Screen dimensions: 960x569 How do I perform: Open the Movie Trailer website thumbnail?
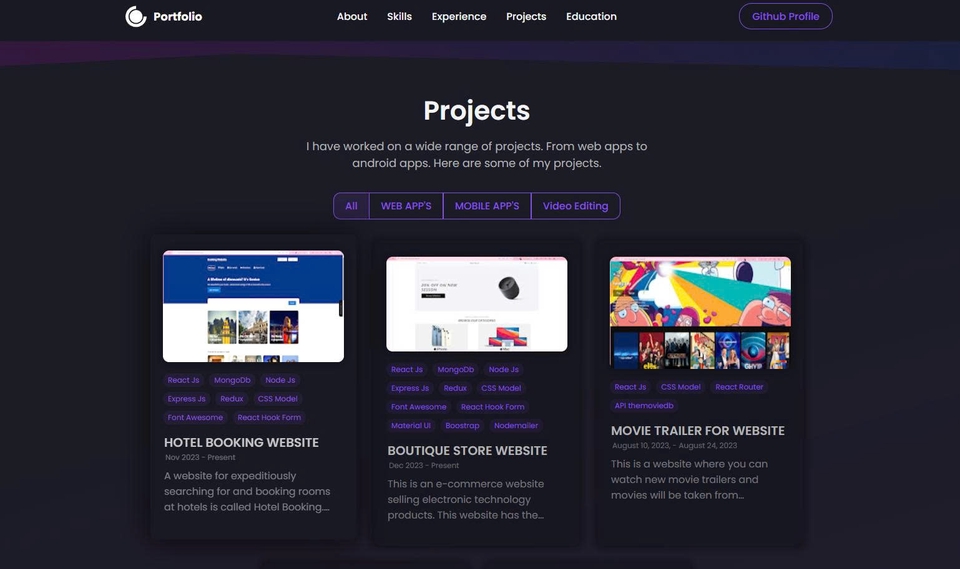point(700,313)
